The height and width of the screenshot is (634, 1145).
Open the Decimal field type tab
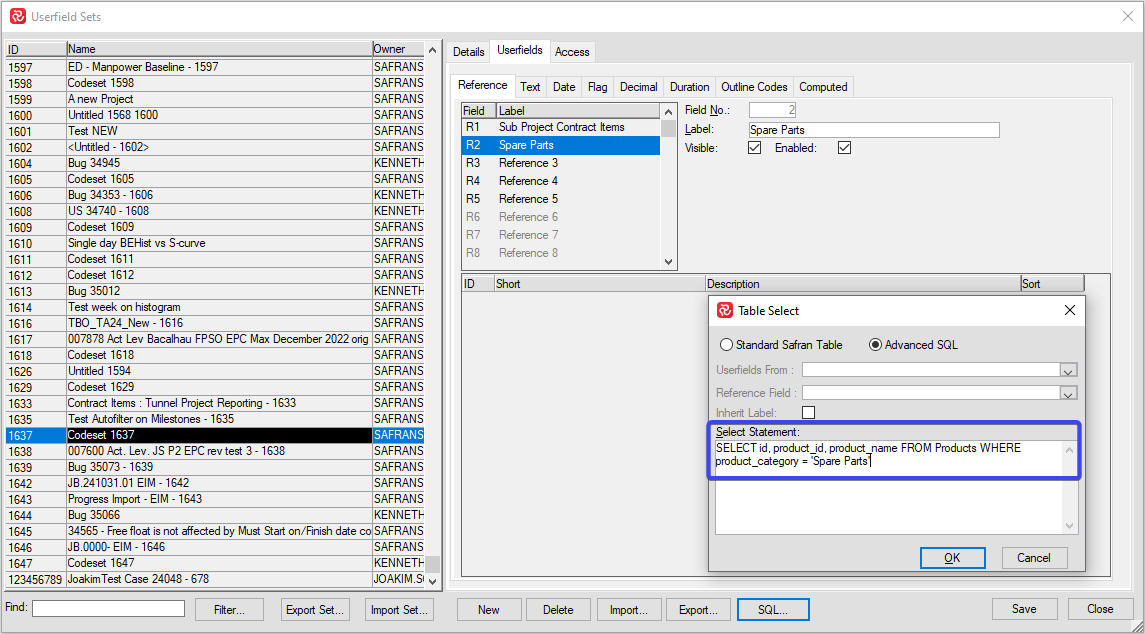click(x=638, y=87)
